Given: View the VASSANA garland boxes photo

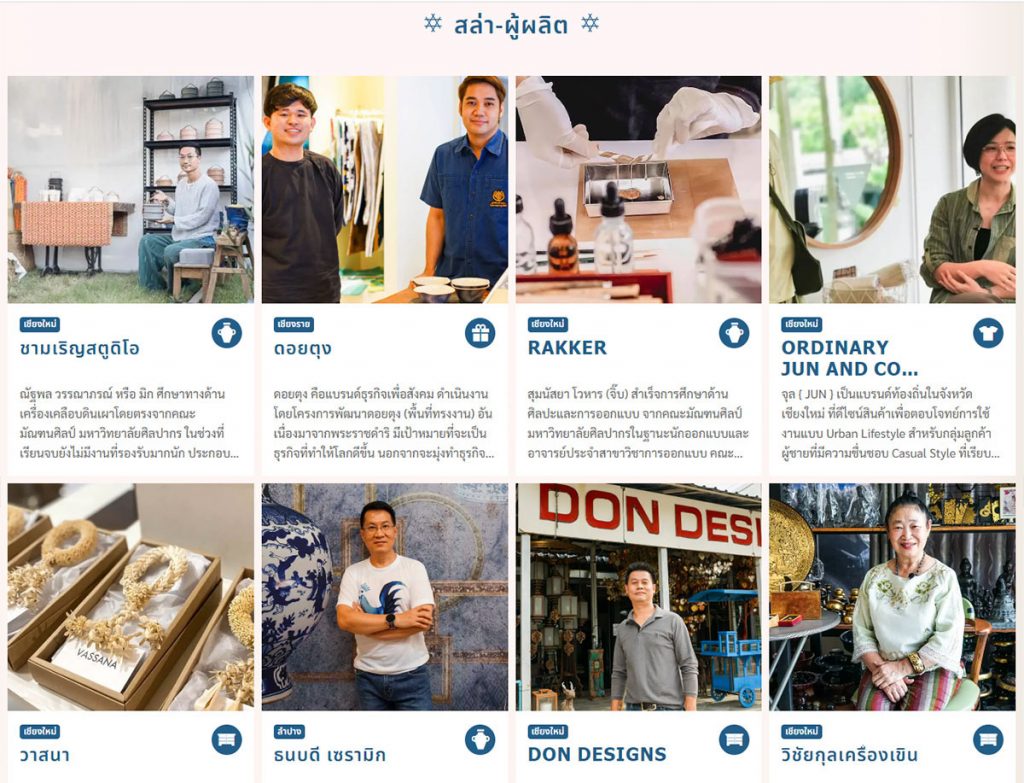Looking at the screenshot, I should (131, 597).
